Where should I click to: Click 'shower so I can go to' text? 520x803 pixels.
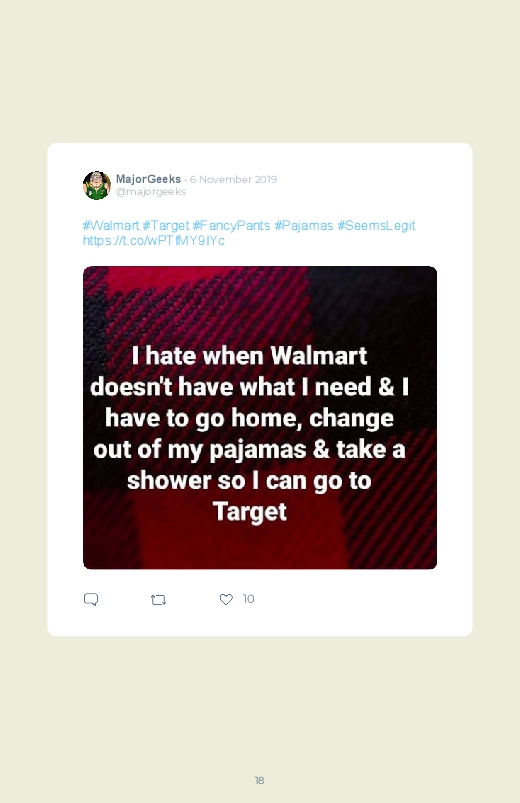pyautogui.click(x=249, y=480)
